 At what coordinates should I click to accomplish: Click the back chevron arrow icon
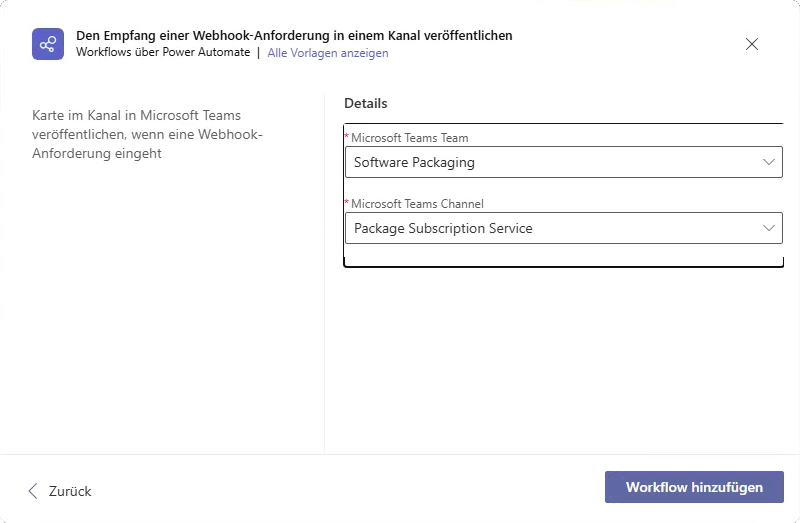point(33,490)
